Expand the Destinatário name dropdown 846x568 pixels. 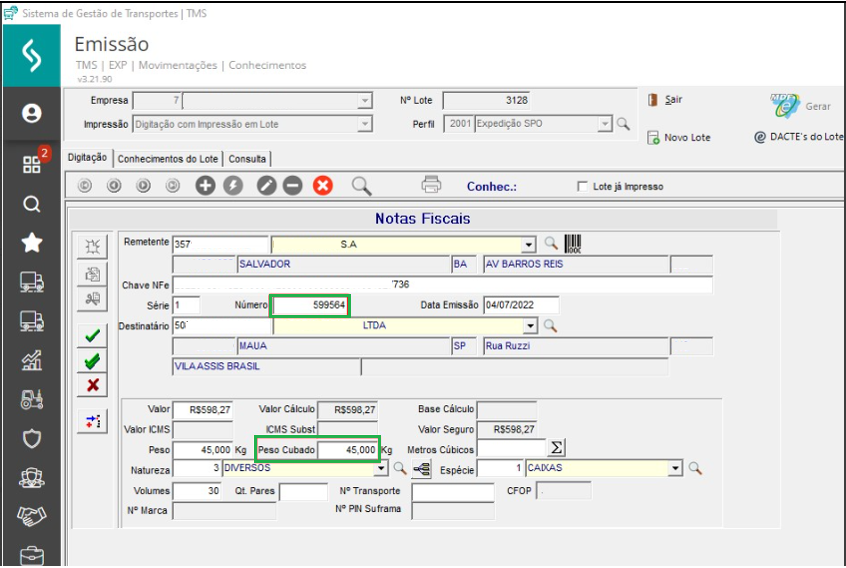coord(529,326)
